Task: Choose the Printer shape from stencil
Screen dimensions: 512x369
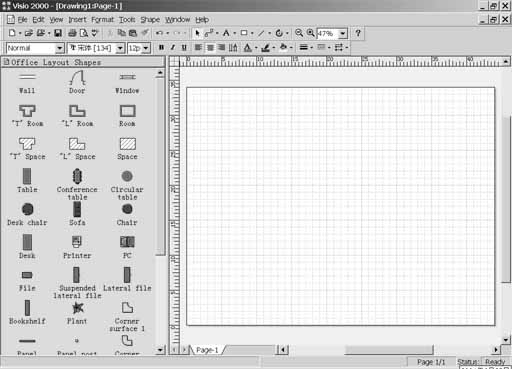Action: coord(77,247)
